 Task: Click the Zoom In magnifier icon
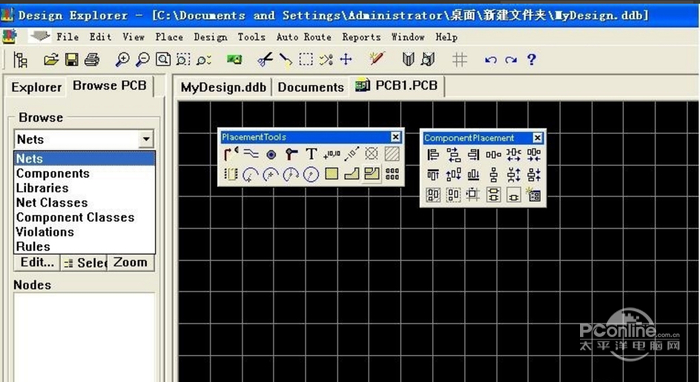coord(122,59)
